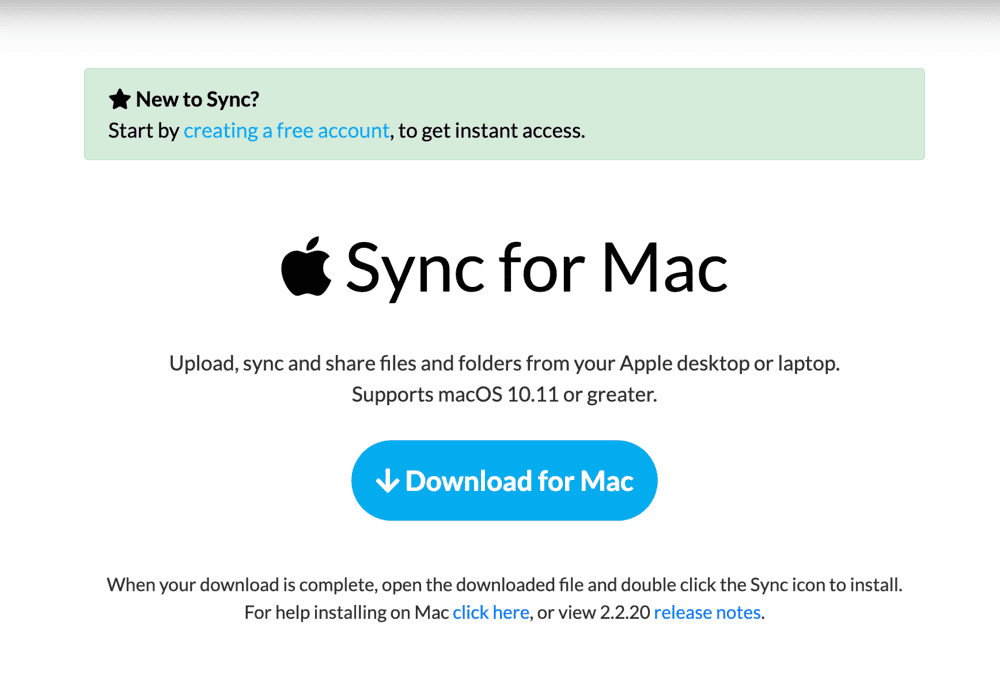Click 'to get instant access' text
The height and width of the screenshot is (688, 1000).
[x=492, y=131]
